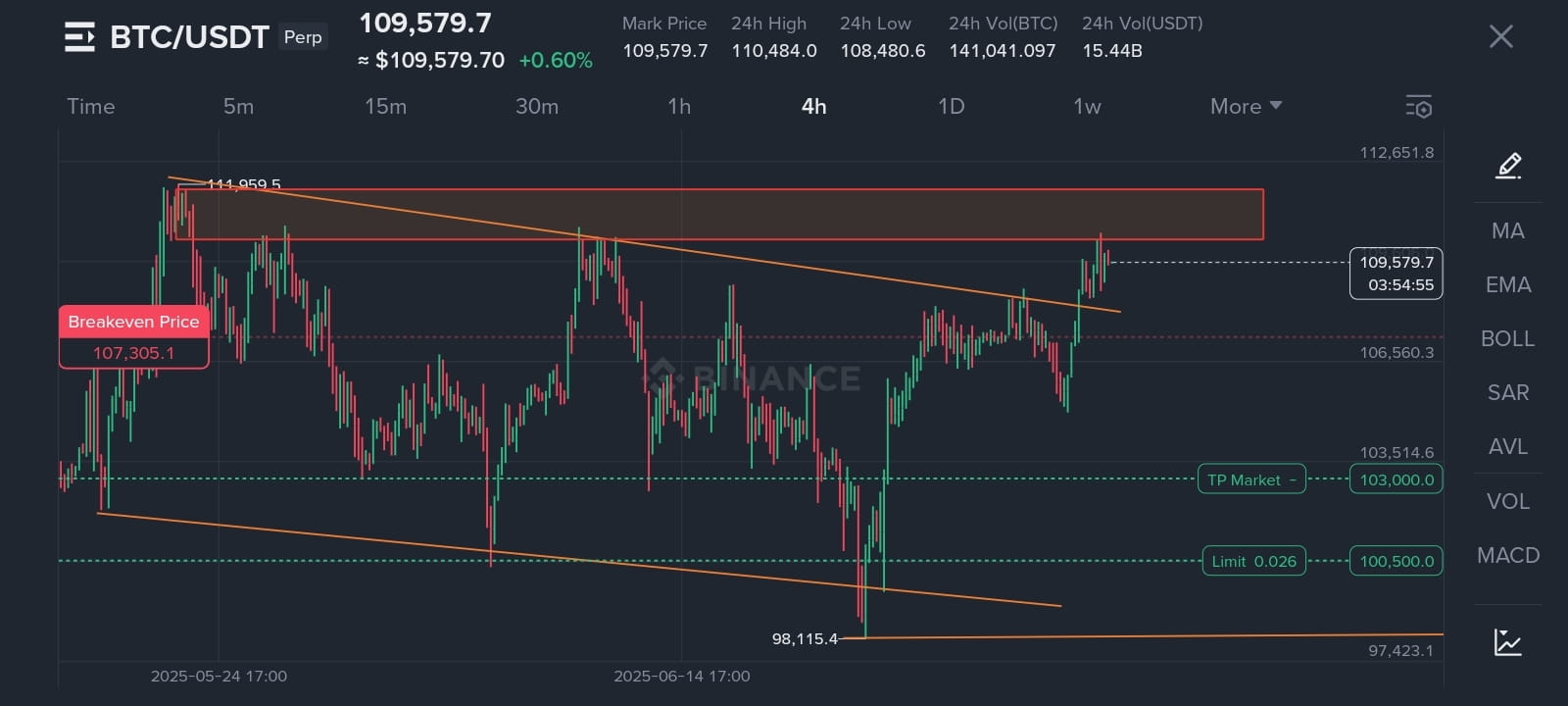Click the 97,423.1 price axis label
The image size is (1568, 706).
1400,650
